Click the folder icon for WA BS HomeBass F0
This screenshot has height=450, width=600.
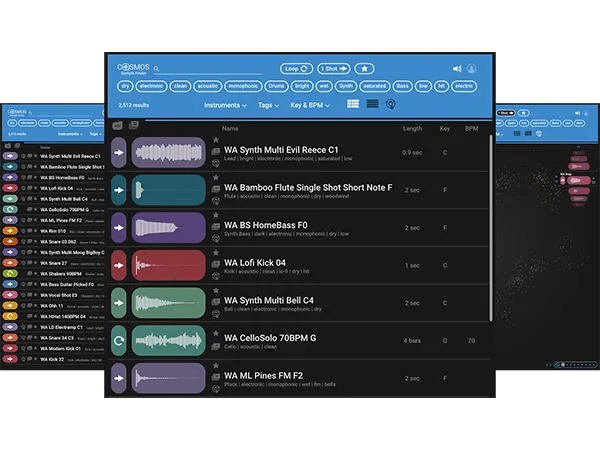pyautogui.click(x=216, y=226)
